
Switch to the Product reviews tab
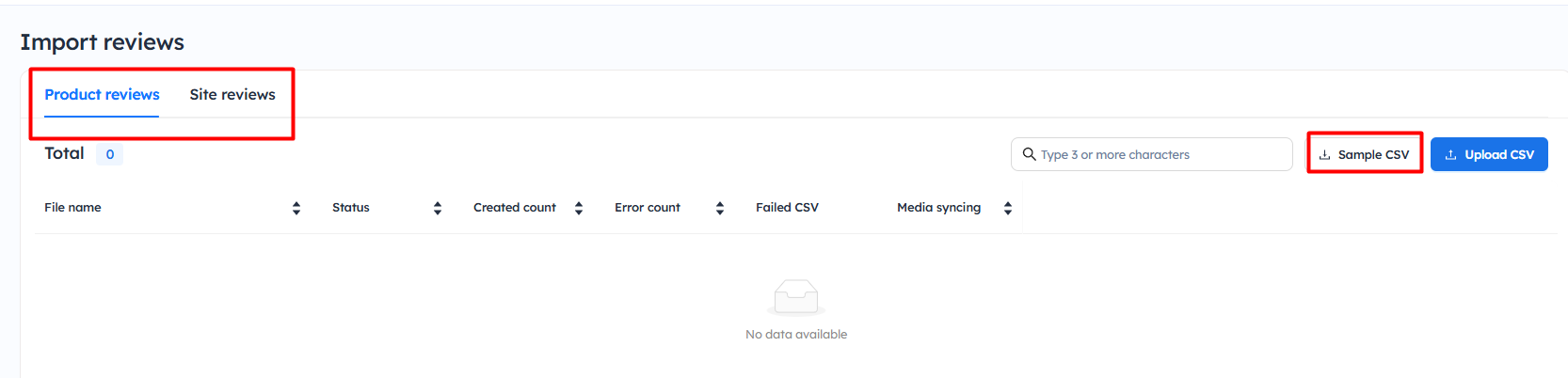coord(102,95)
